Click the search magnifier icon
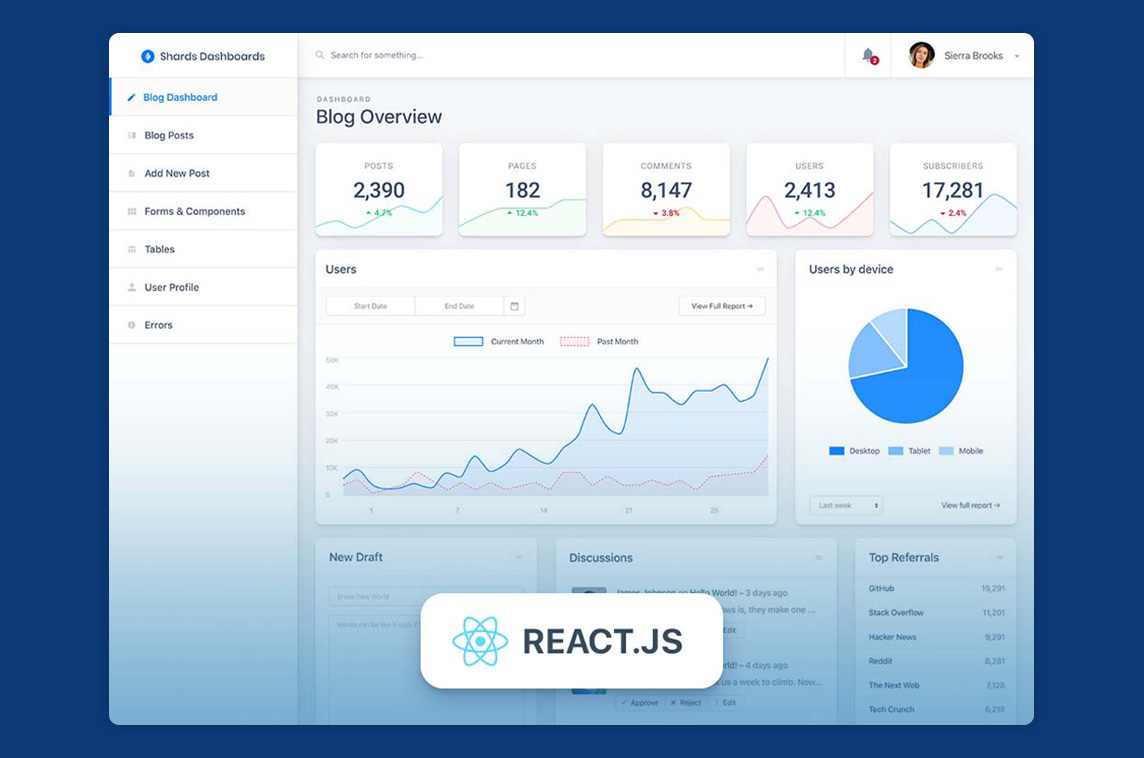The width and height of the screenshot is (1144, 758). pyautogui.click(x=320, y=55)
